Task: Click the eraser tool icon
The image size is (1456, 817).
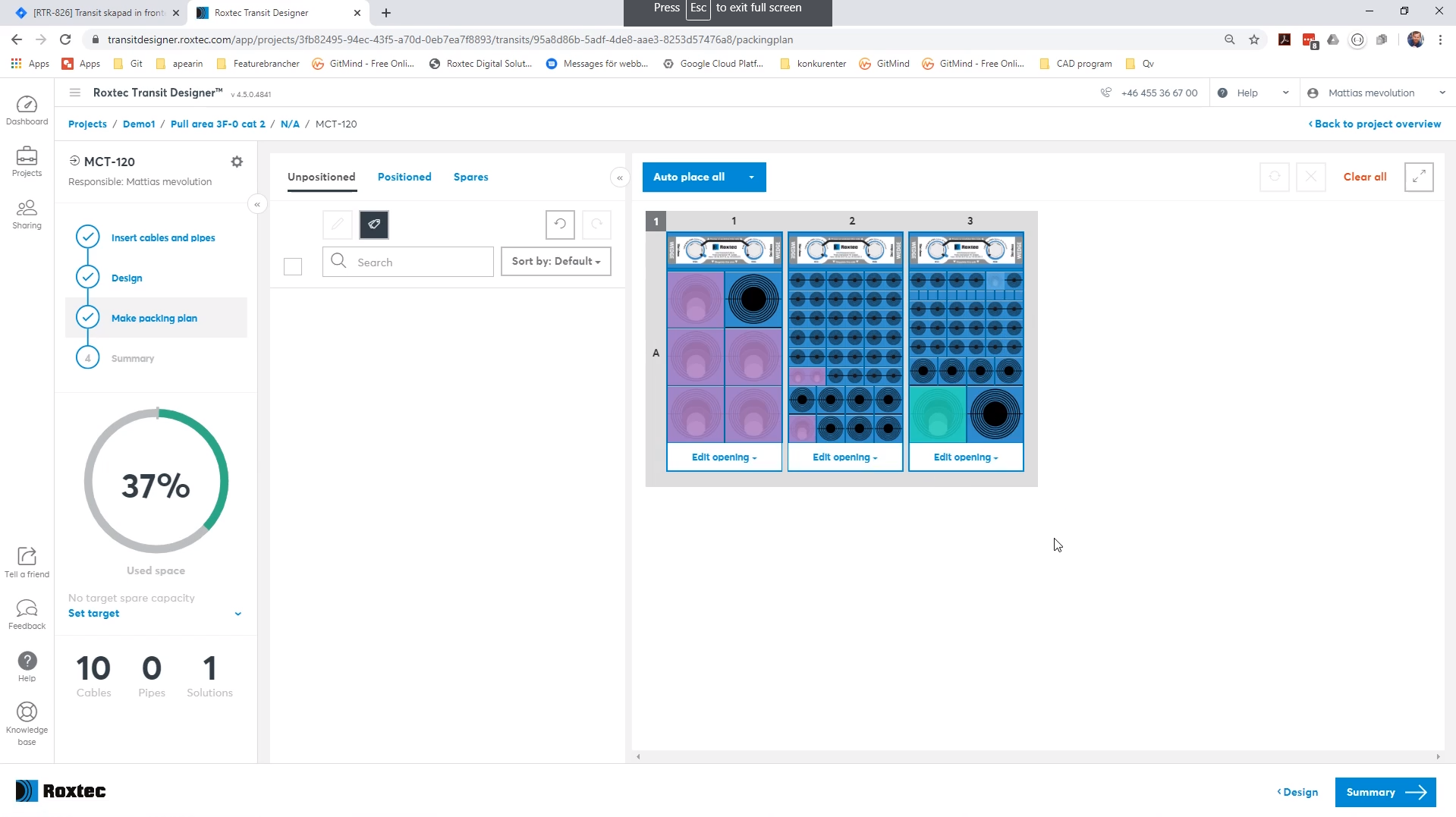Action: click(374, 225)
